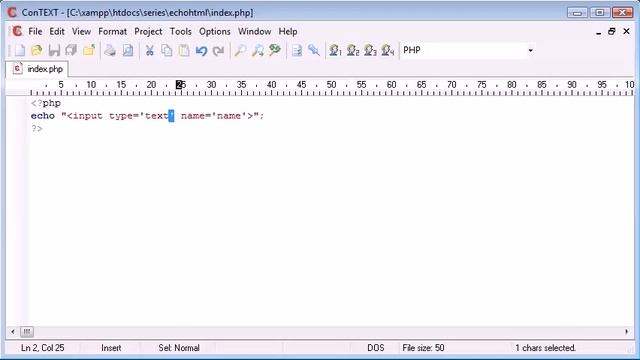
Task: Open the File menu
Action: tap(35, 31)
